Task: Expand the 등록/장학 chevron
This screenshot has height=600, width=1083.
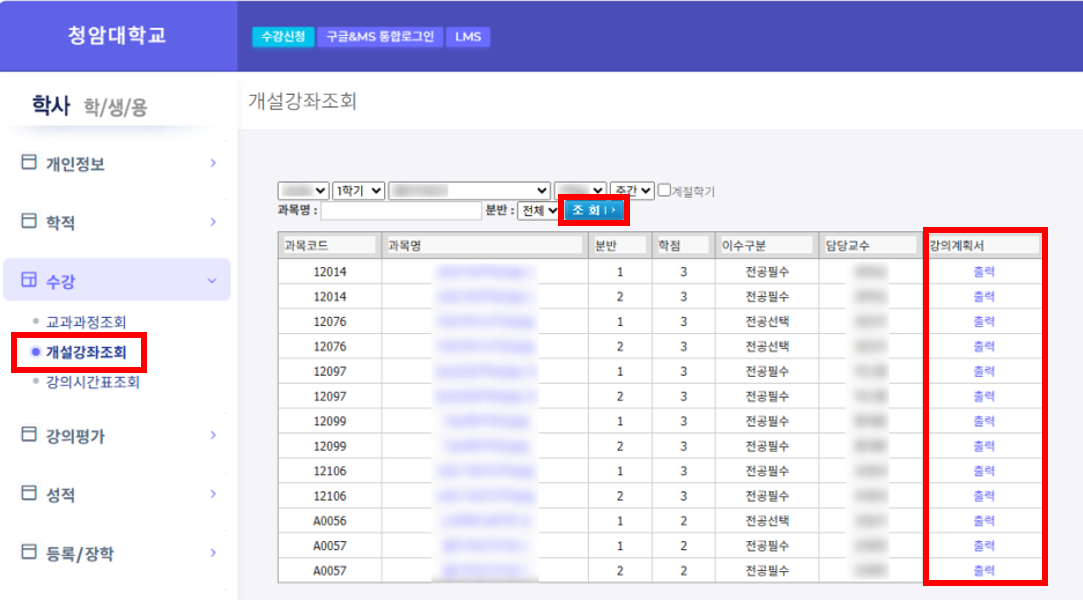Action: (213, 552)
